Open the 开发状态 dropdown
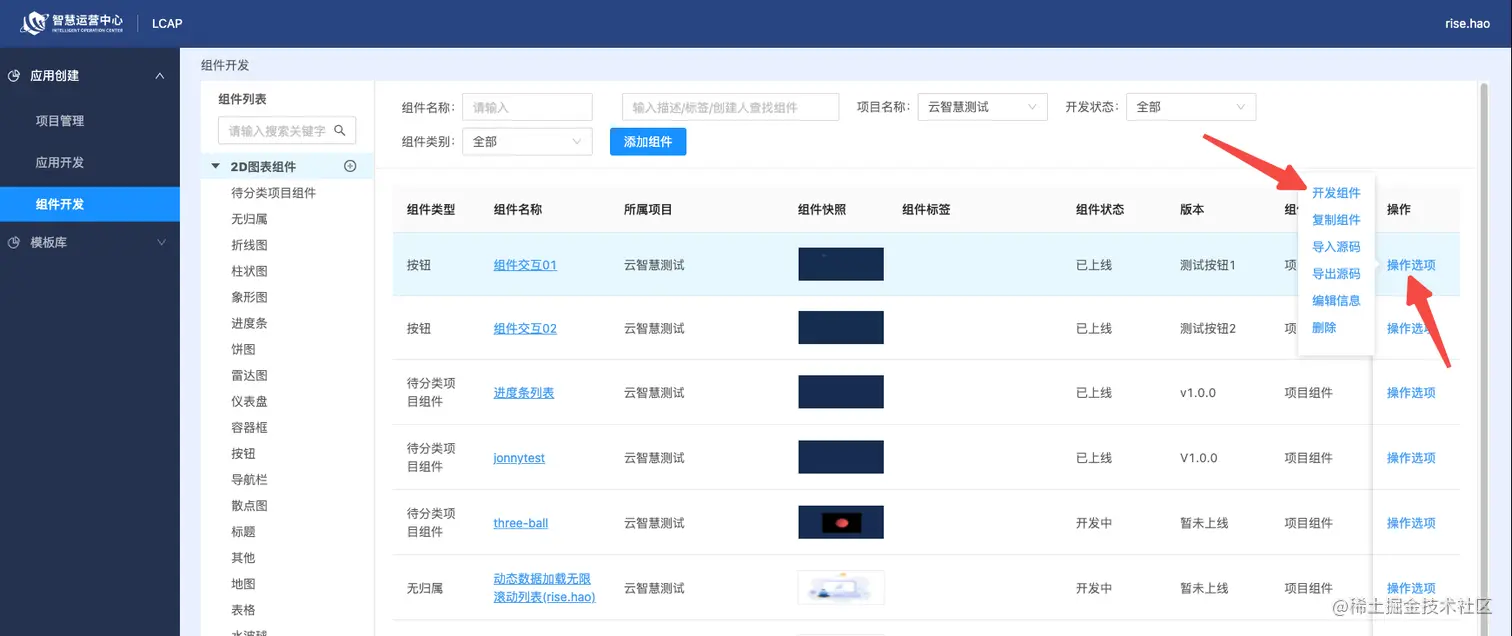The height and width of the screenshot is (636, 1512). click(x=1190, y=107)
